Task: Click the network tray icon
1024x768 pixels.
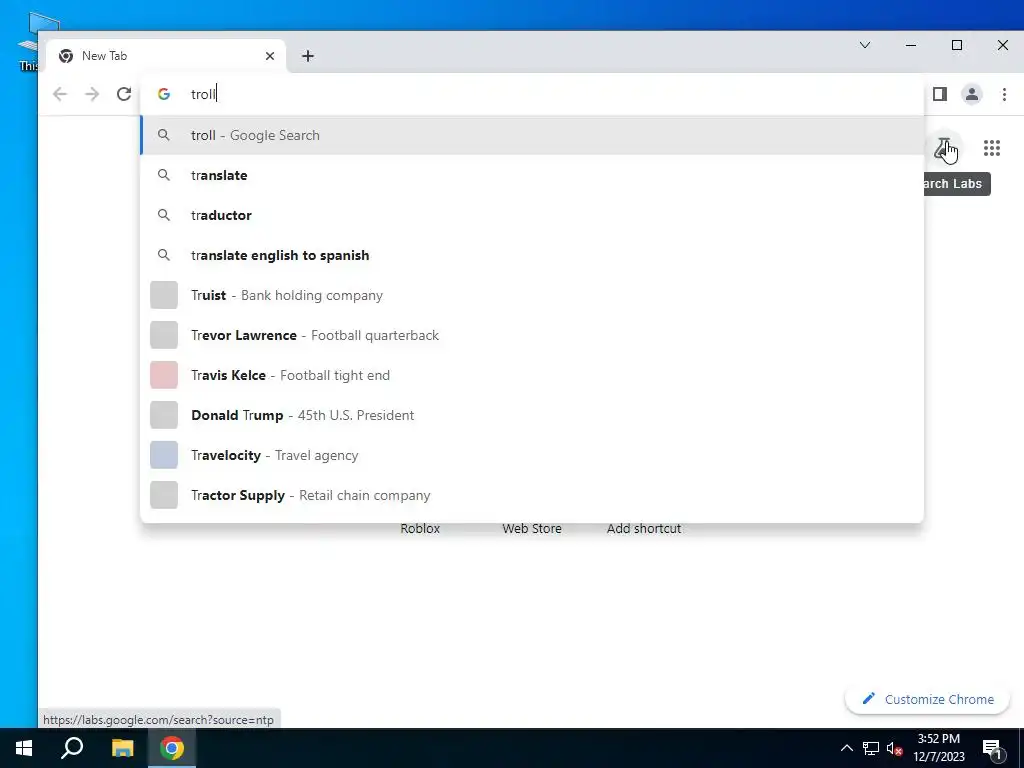Action: (x=871, y=748)
